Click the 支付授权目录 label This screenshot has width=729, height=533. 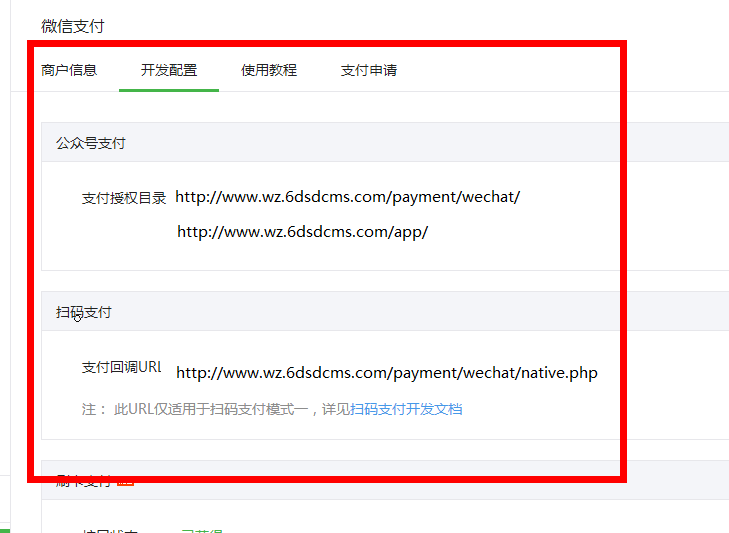tap(124, 198)
